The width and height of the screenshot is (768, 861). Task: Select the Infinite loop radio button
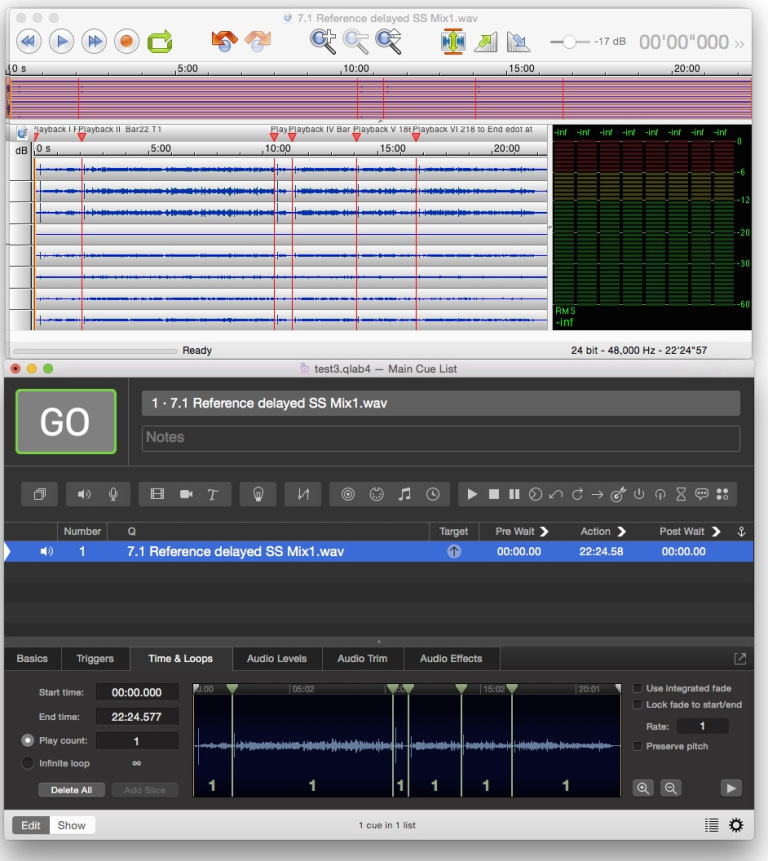28,763
